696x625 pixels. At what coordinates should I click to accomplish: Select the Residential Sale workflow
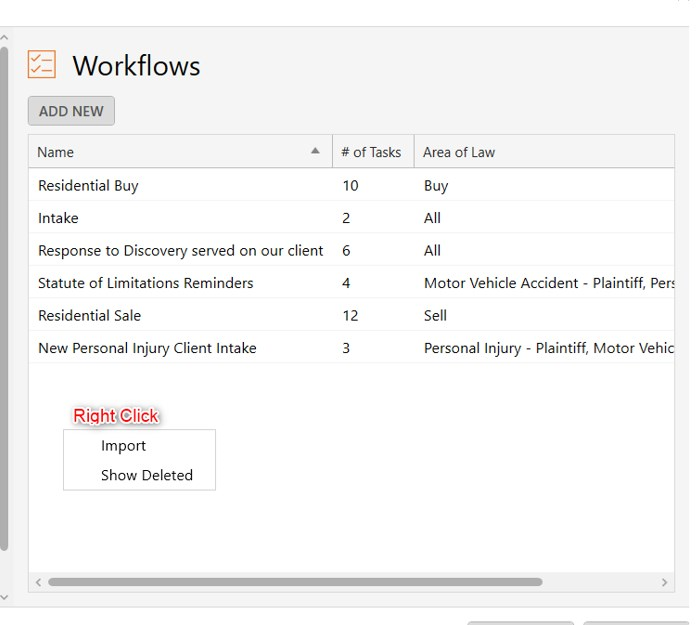(x=352, y=315)
